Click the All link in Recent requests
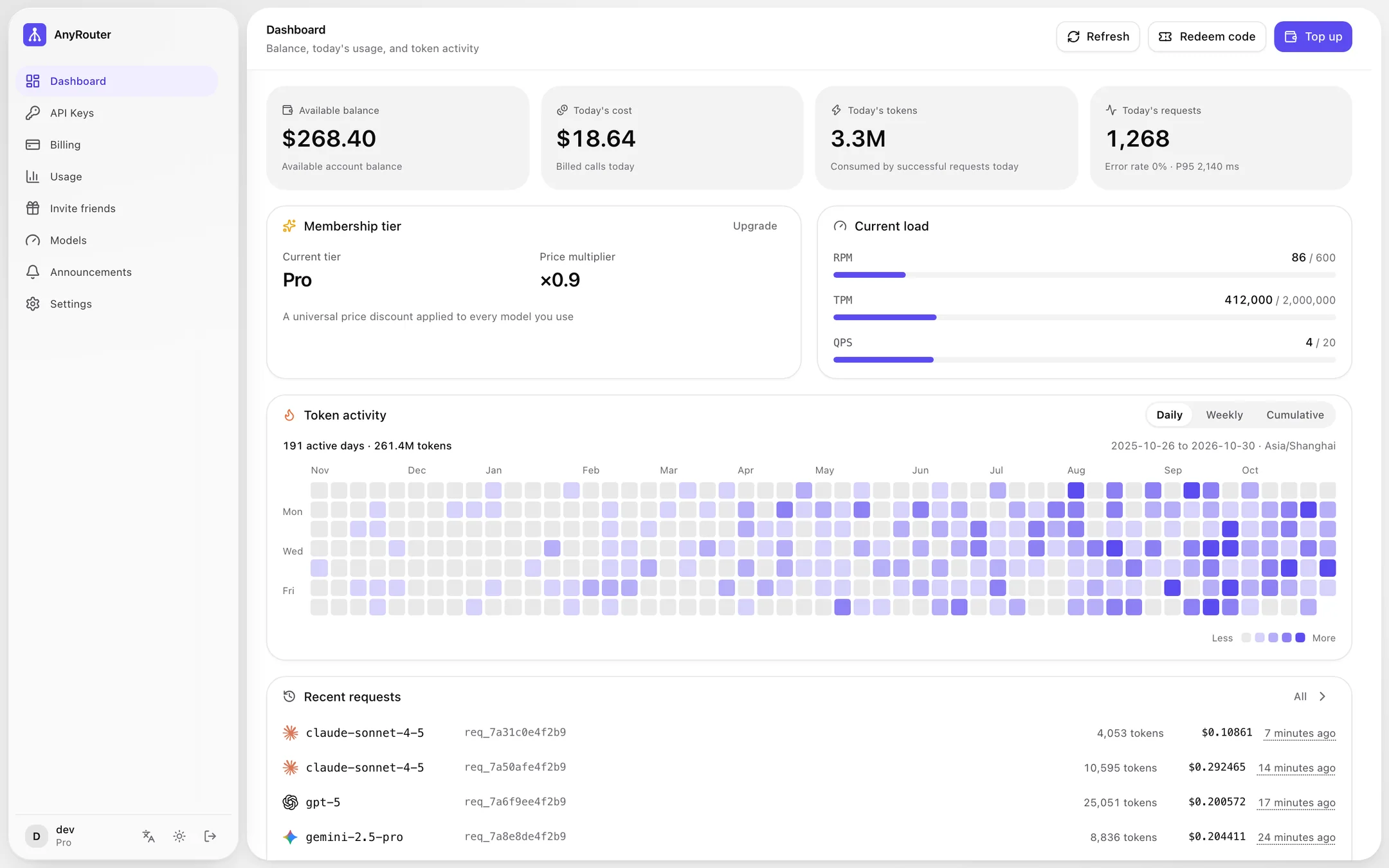 point(1300,696)
